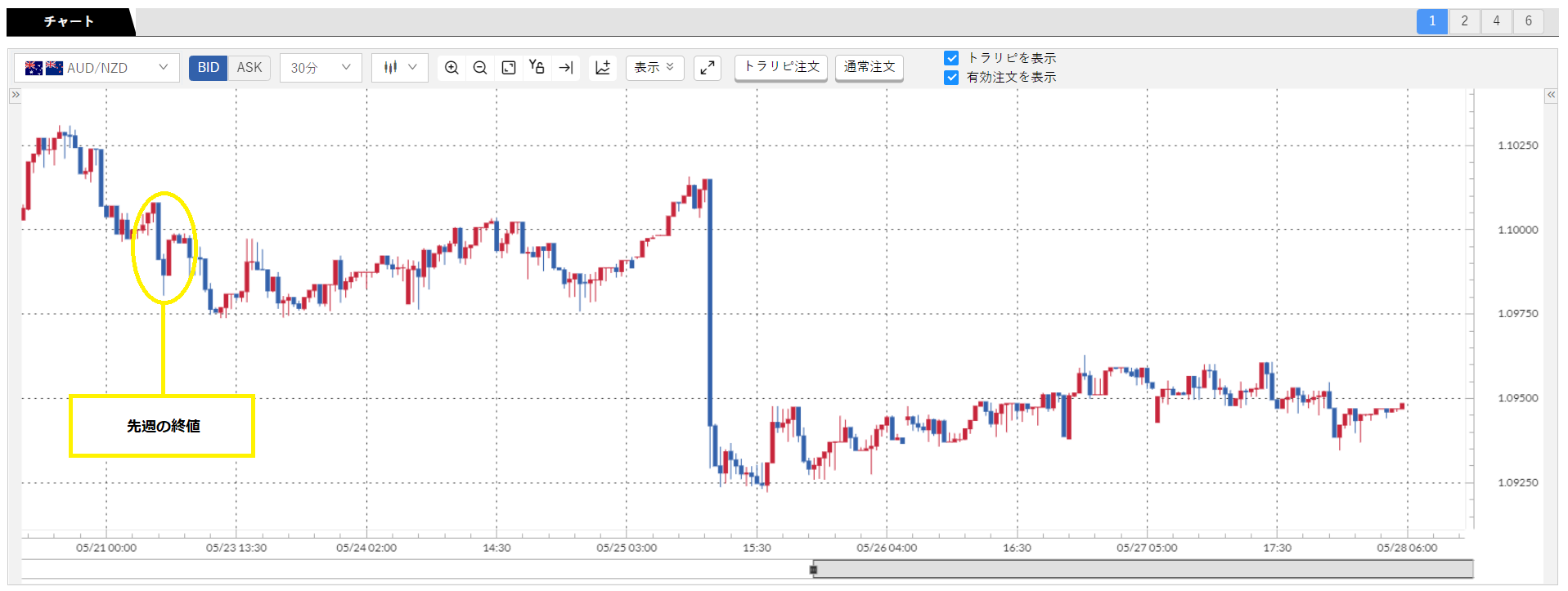This screenshot has width=1568, height=591.
Task: Add technical indicator chart icon
Action: click(603, 68)
